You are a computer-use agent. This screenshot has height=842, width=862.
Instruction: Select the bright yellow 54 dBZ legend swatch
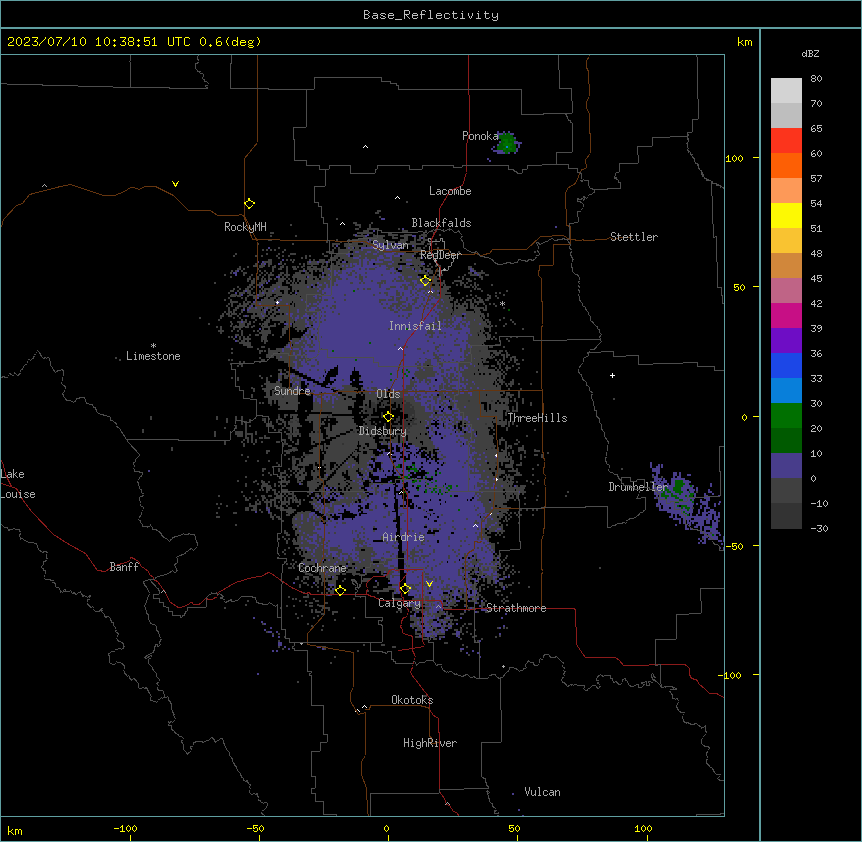(x=786, y=215)
